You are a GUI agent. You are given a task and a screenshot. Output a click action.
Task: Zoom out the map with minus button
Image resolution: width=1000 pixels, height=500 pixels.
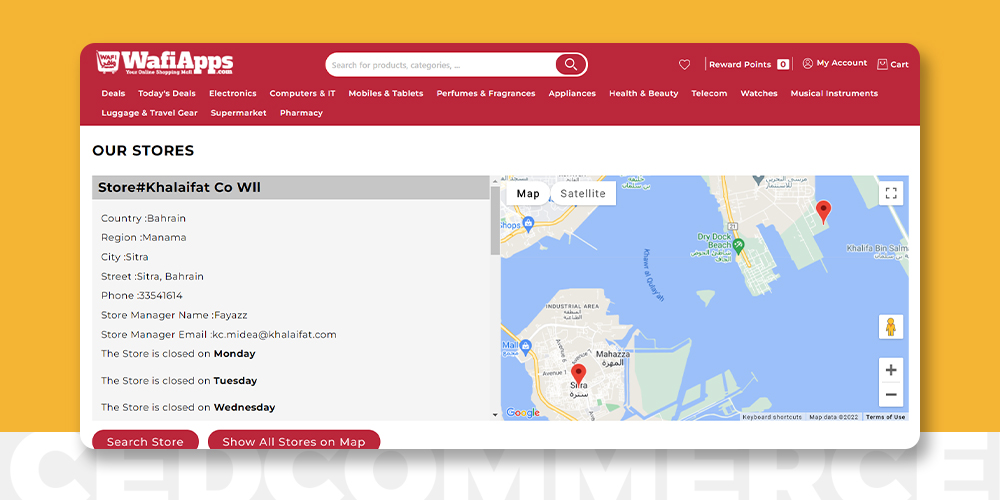[891, 395]
